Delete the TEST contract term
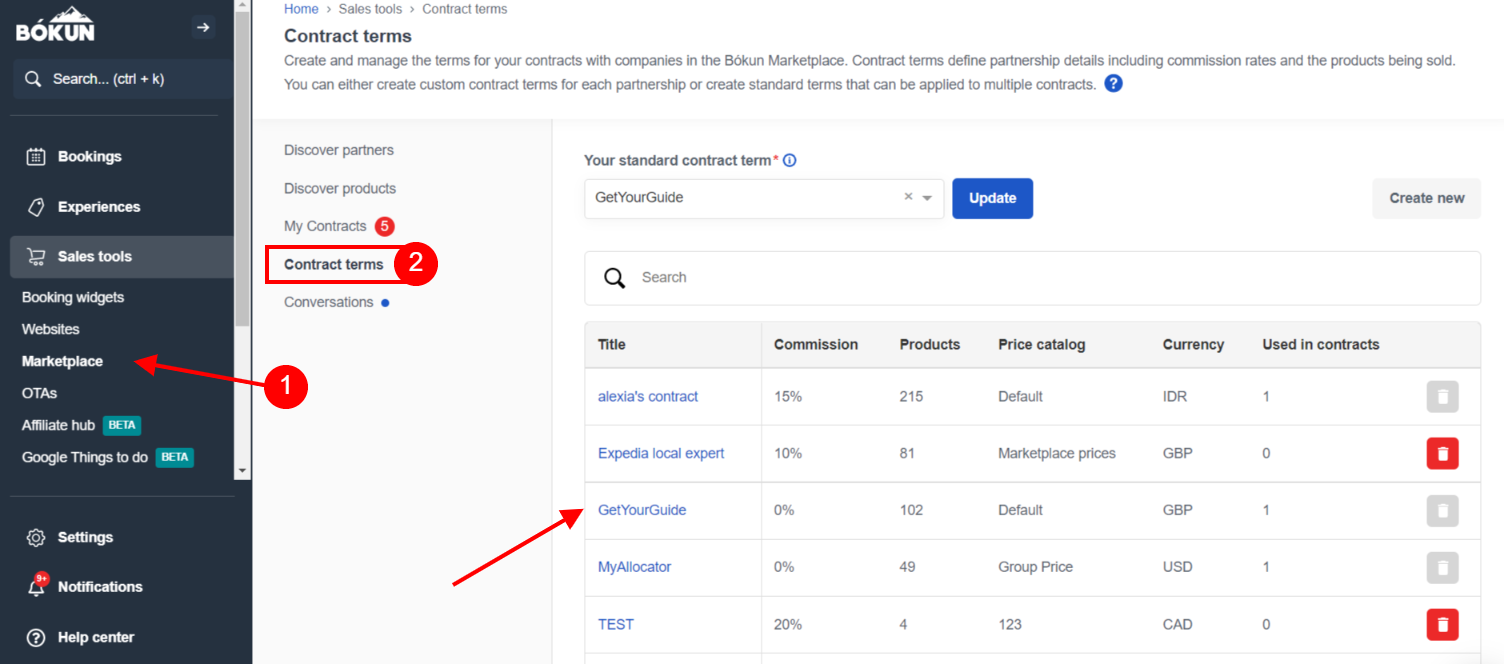 pos(1442,624)
